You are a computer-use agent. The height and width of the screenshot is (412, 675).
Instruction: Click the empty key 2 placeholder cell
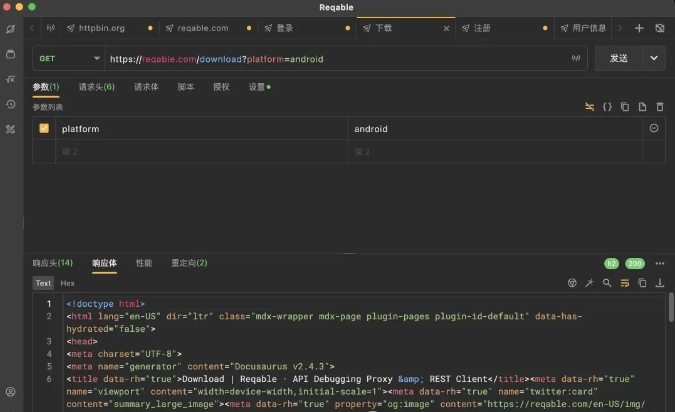coord(201,152)
